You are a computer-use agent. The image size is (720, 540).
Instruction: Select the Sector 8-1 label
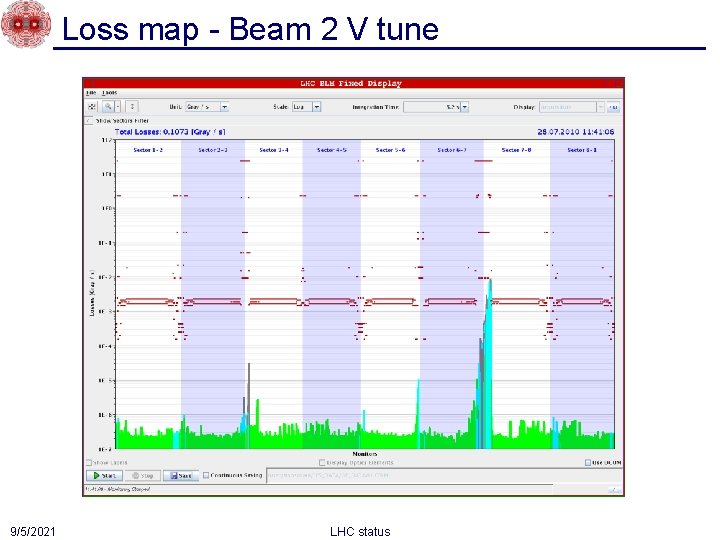582,150
